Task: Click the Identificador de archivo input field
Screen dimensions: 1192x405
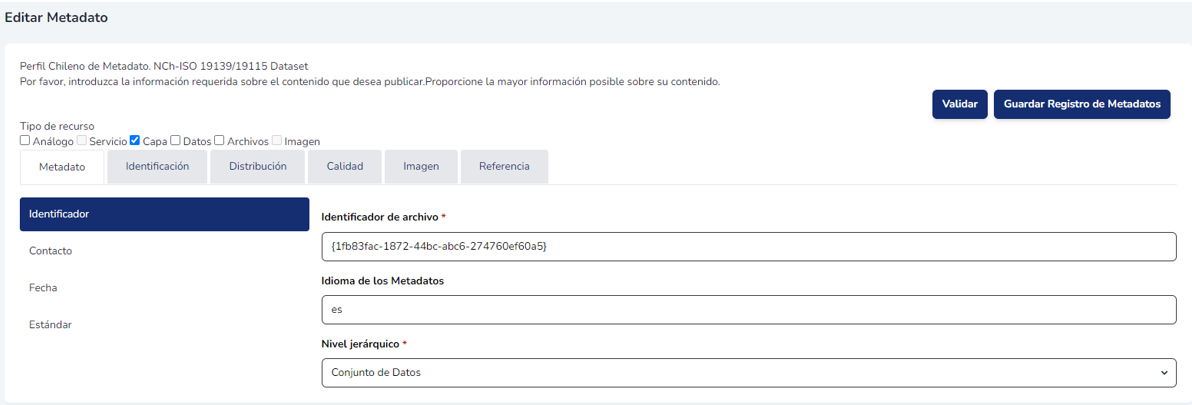Action: 748,246
